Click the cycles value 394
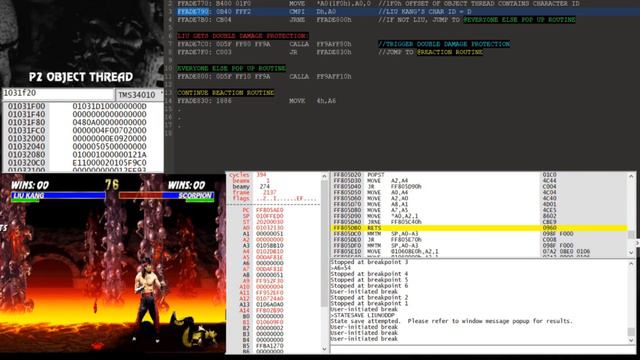640x360 pixels. pyautogui.click(x=261, y=175)
